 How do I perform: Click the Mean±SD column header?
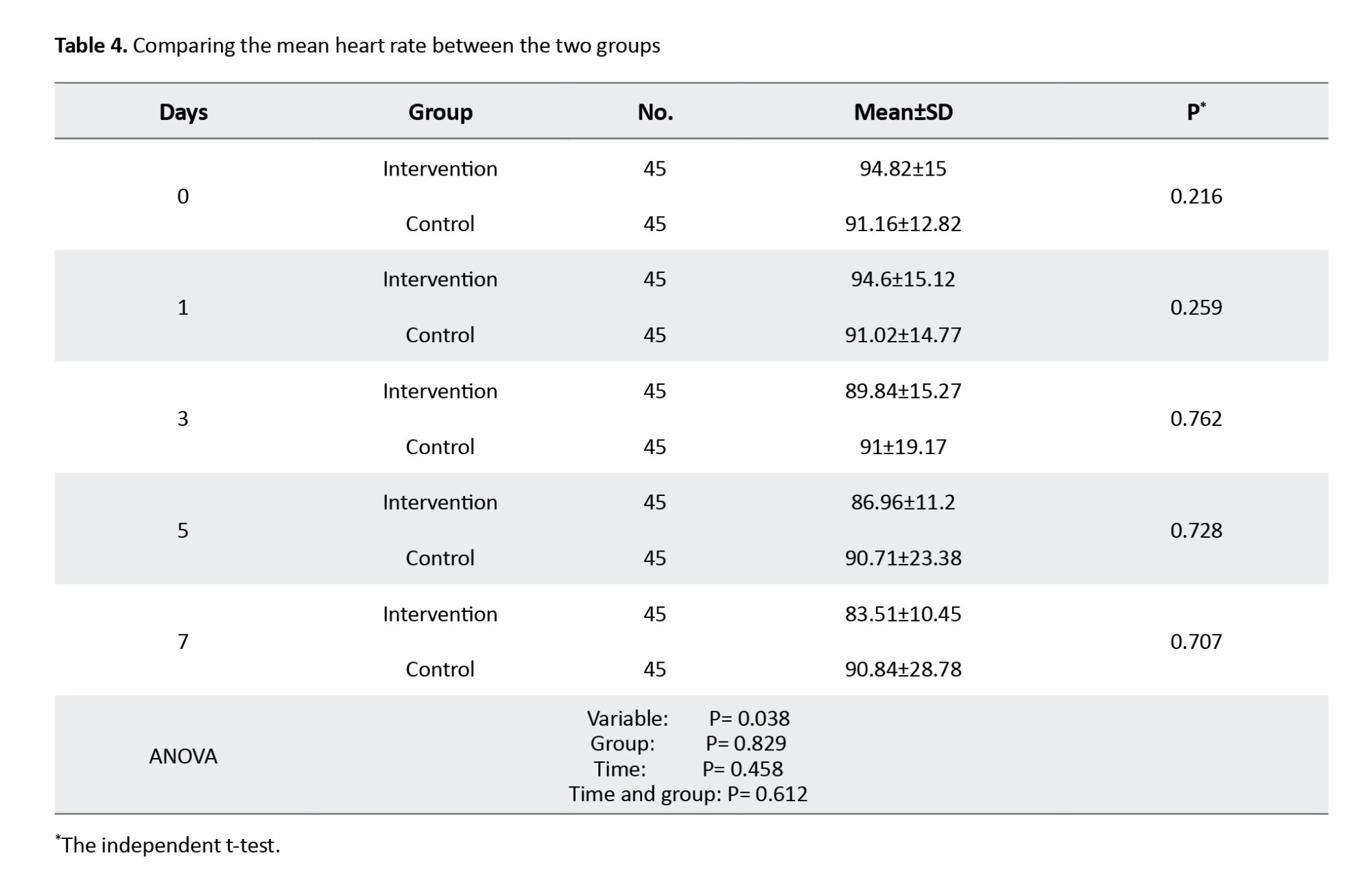tap(903, 112)
